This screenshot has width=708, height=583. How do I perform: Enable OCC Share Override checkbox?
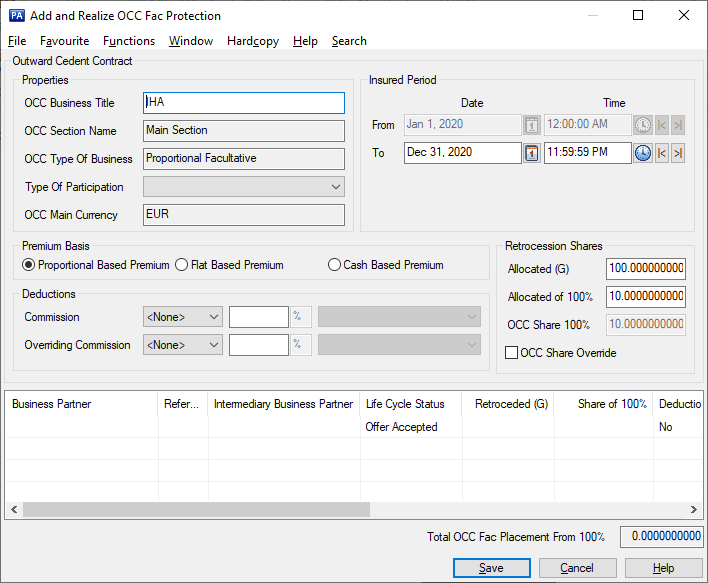(512, 353)
